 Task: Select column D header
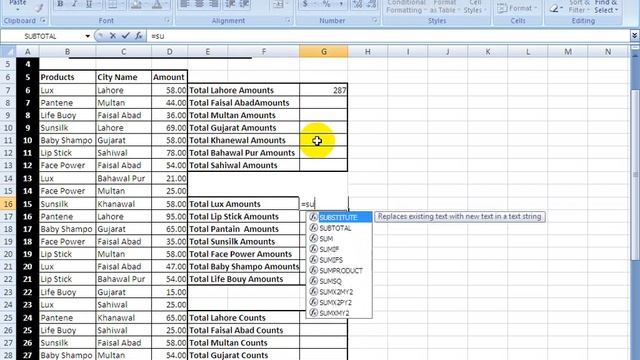click(x=169, y=52)
